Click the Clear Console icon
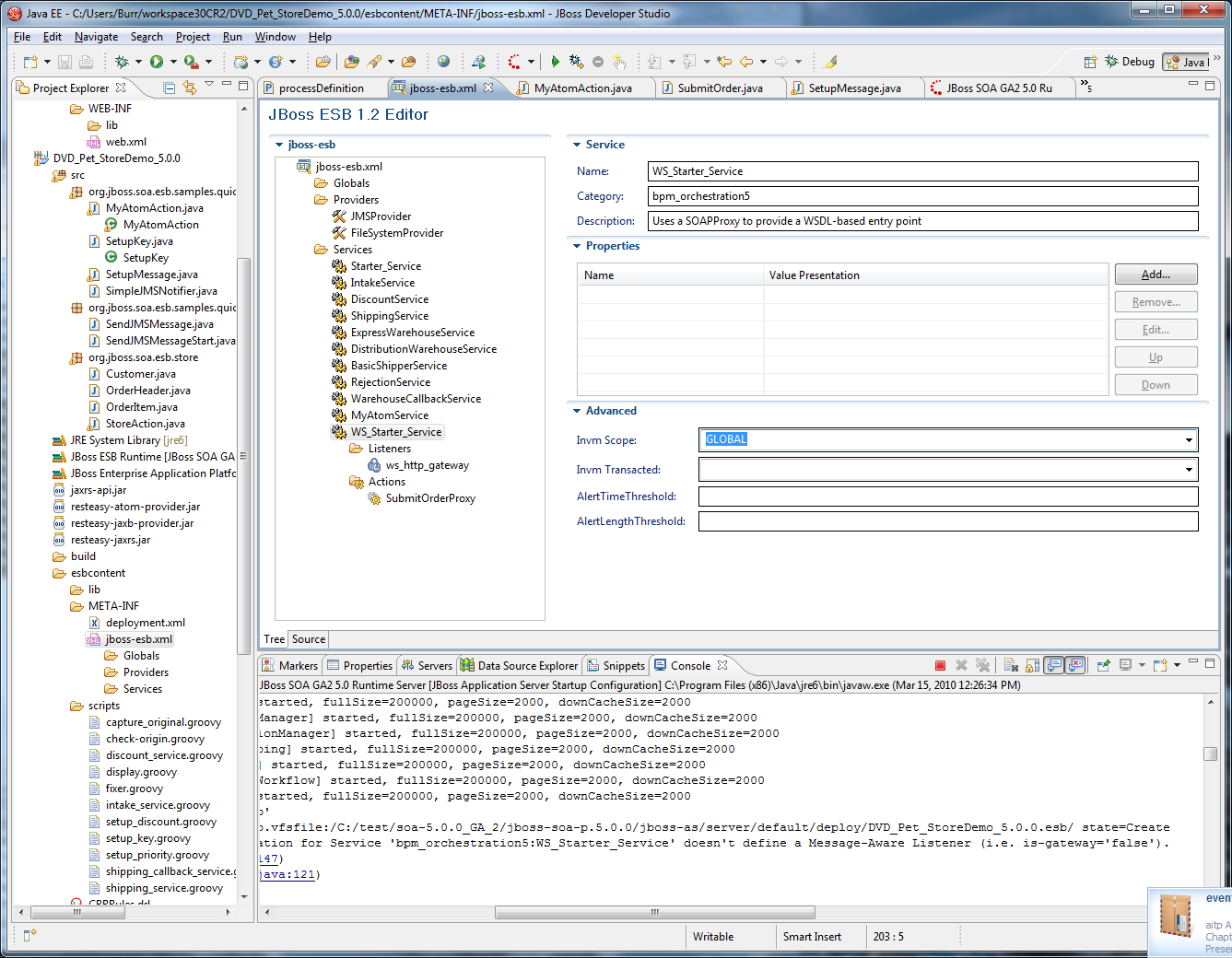 (x=1011, y=665)
